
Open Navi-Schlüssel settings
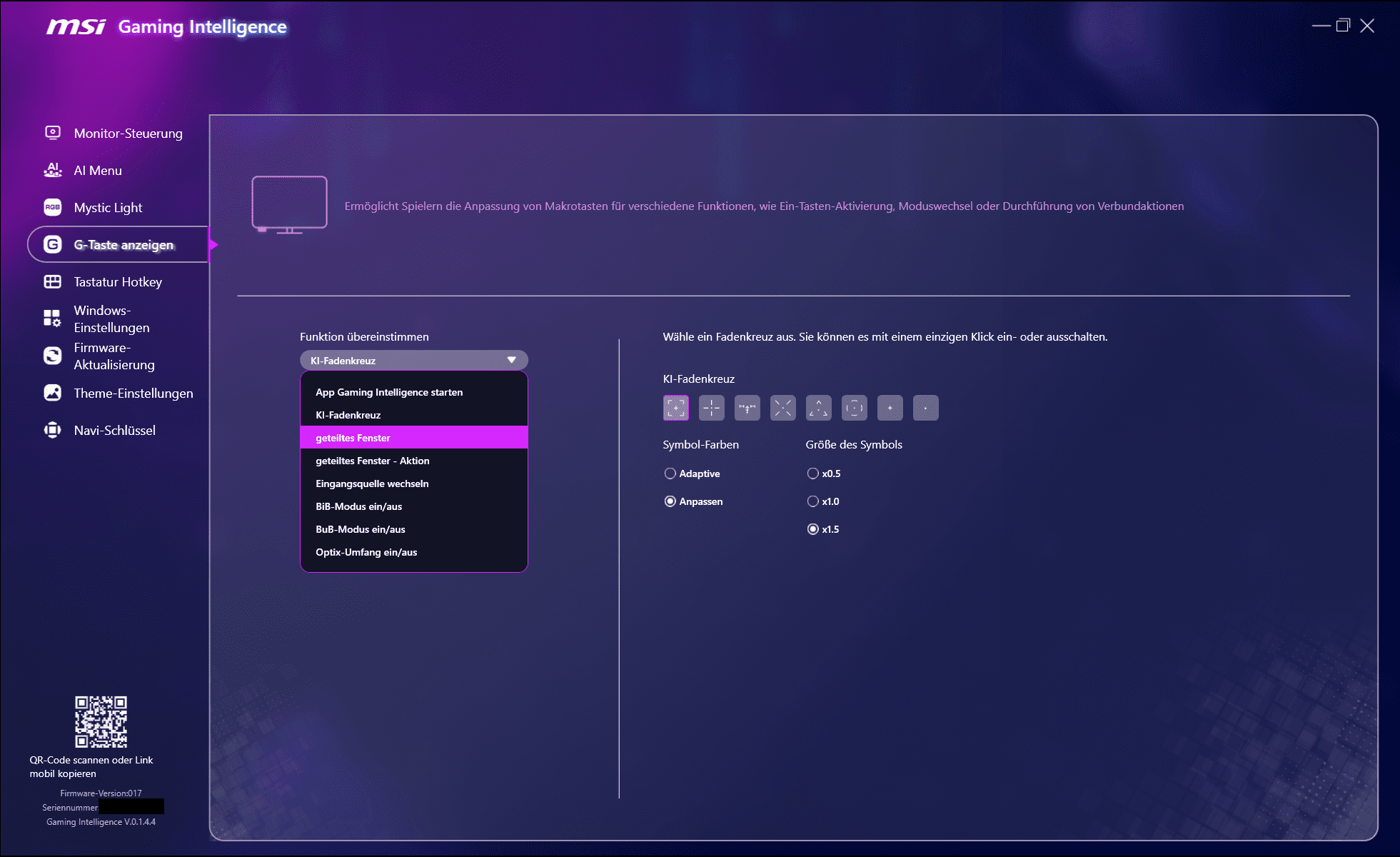point(114,431)
